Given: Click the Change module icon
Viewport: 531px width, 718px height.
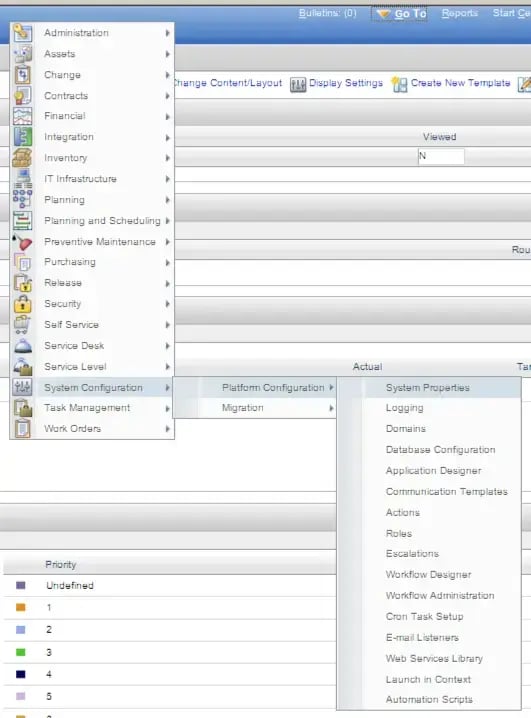Looking at the screenshot, I should click(x=22, y=75).
